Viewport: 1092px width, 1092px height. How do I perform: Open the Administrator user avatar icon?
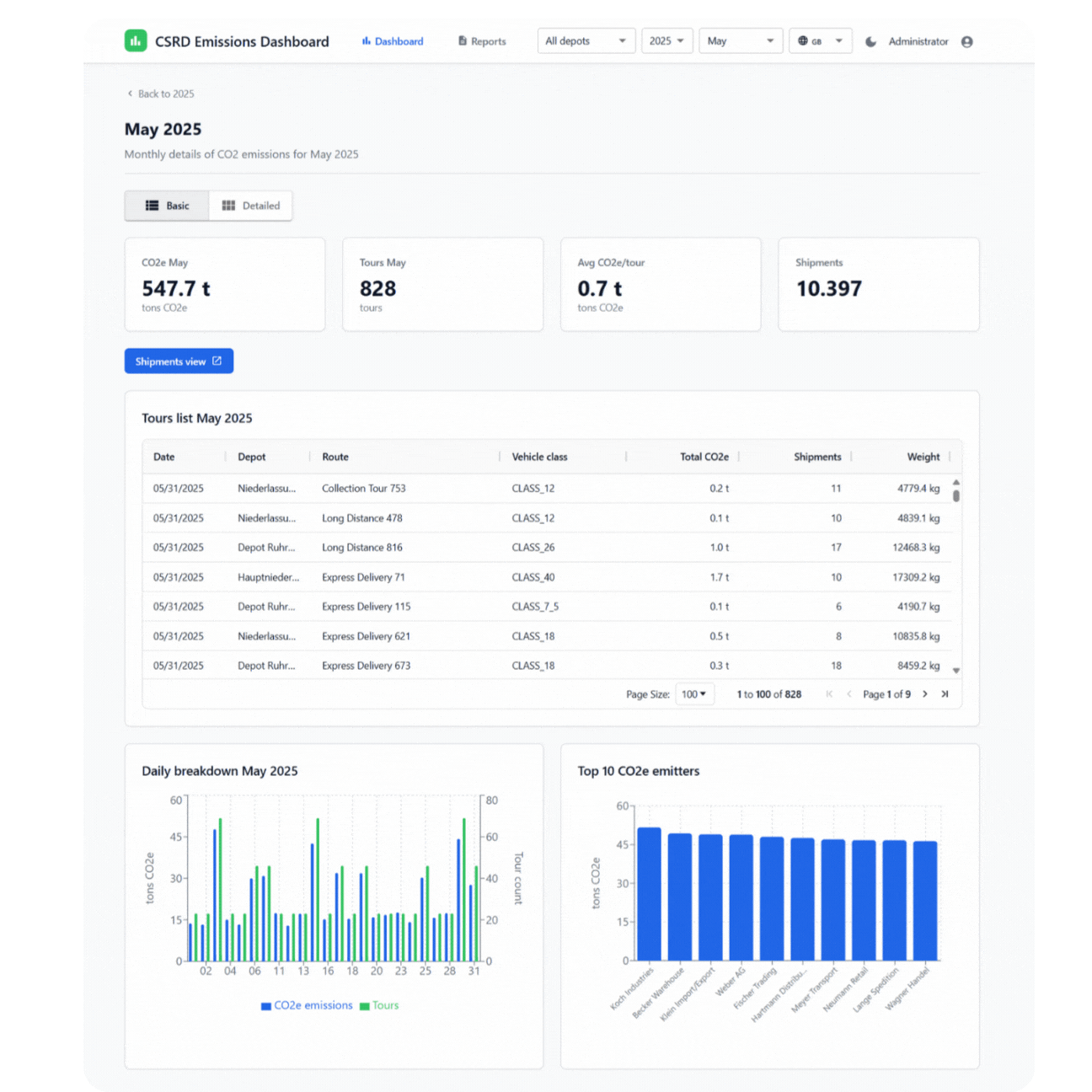[x=966, y=41]
